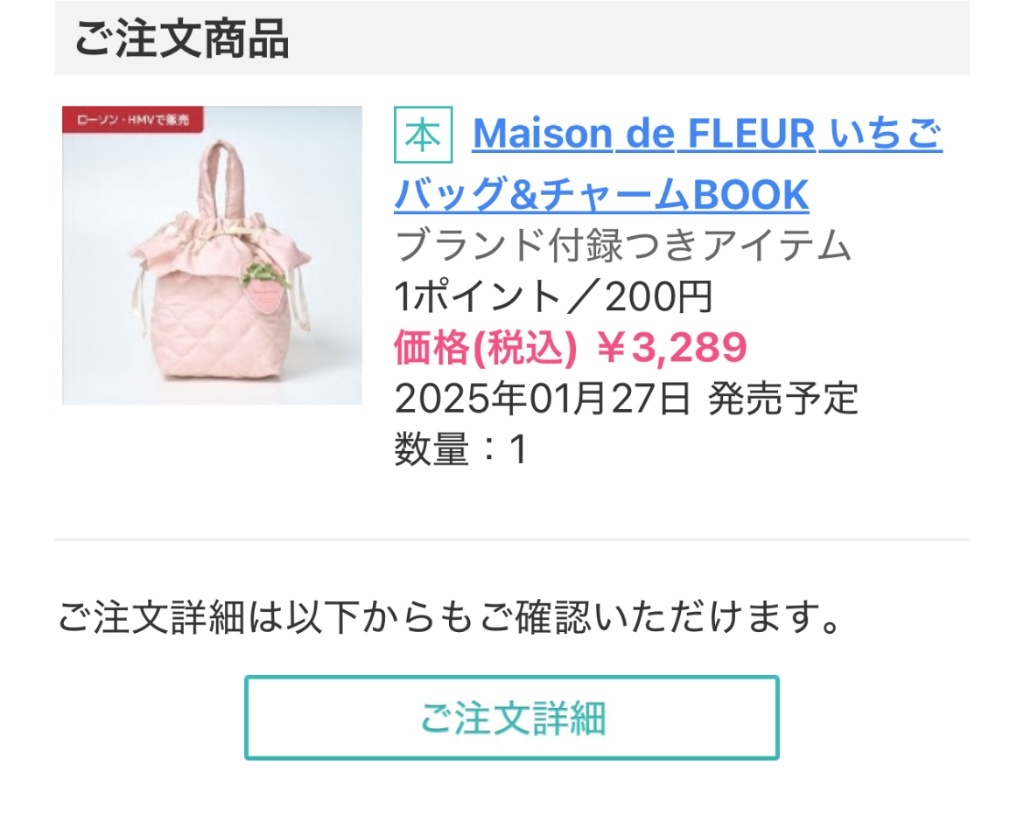Viewport: 1024px width, 820px height.
Task: Click the horizontal divider below the product
Action: (512, 540)
